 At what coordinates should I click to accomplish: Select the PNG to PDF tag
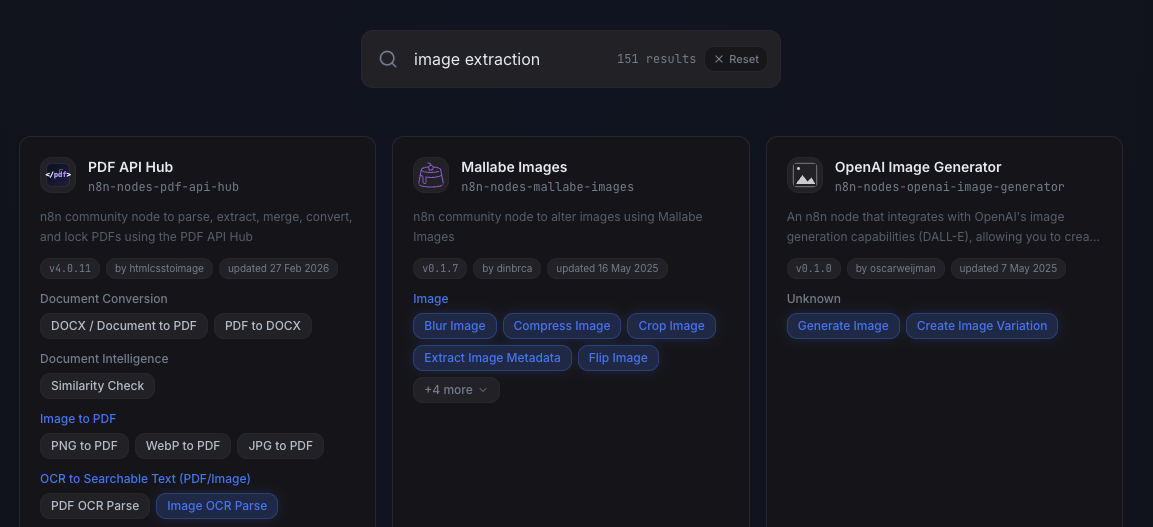click(x=85, y=445)
